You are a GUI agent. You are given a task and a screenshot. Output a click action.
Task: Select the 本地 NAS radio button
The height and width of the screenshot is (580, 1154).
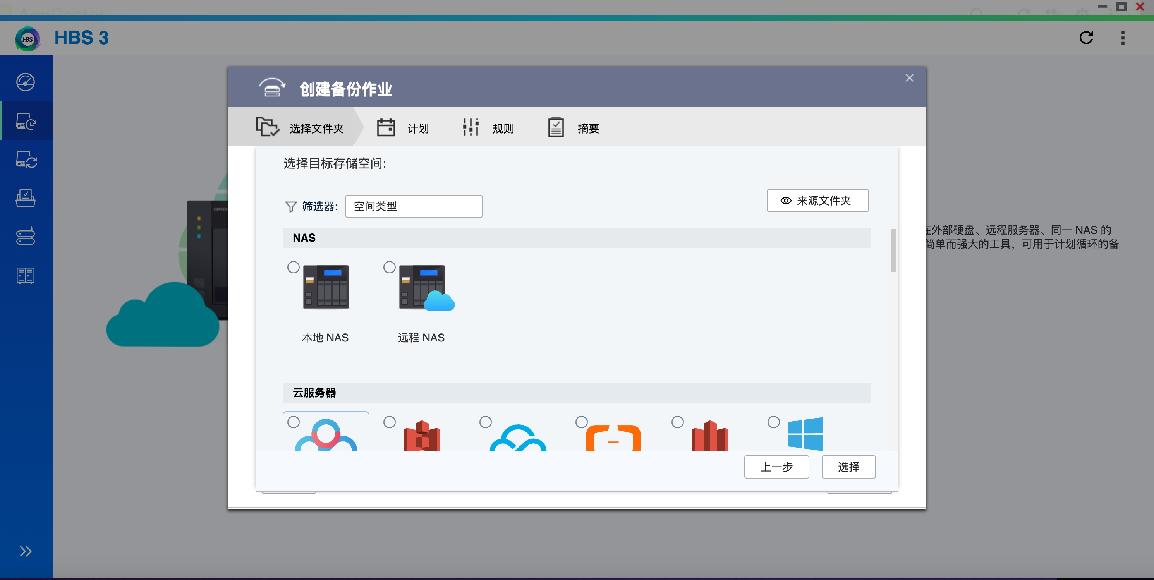pos(293,267)
